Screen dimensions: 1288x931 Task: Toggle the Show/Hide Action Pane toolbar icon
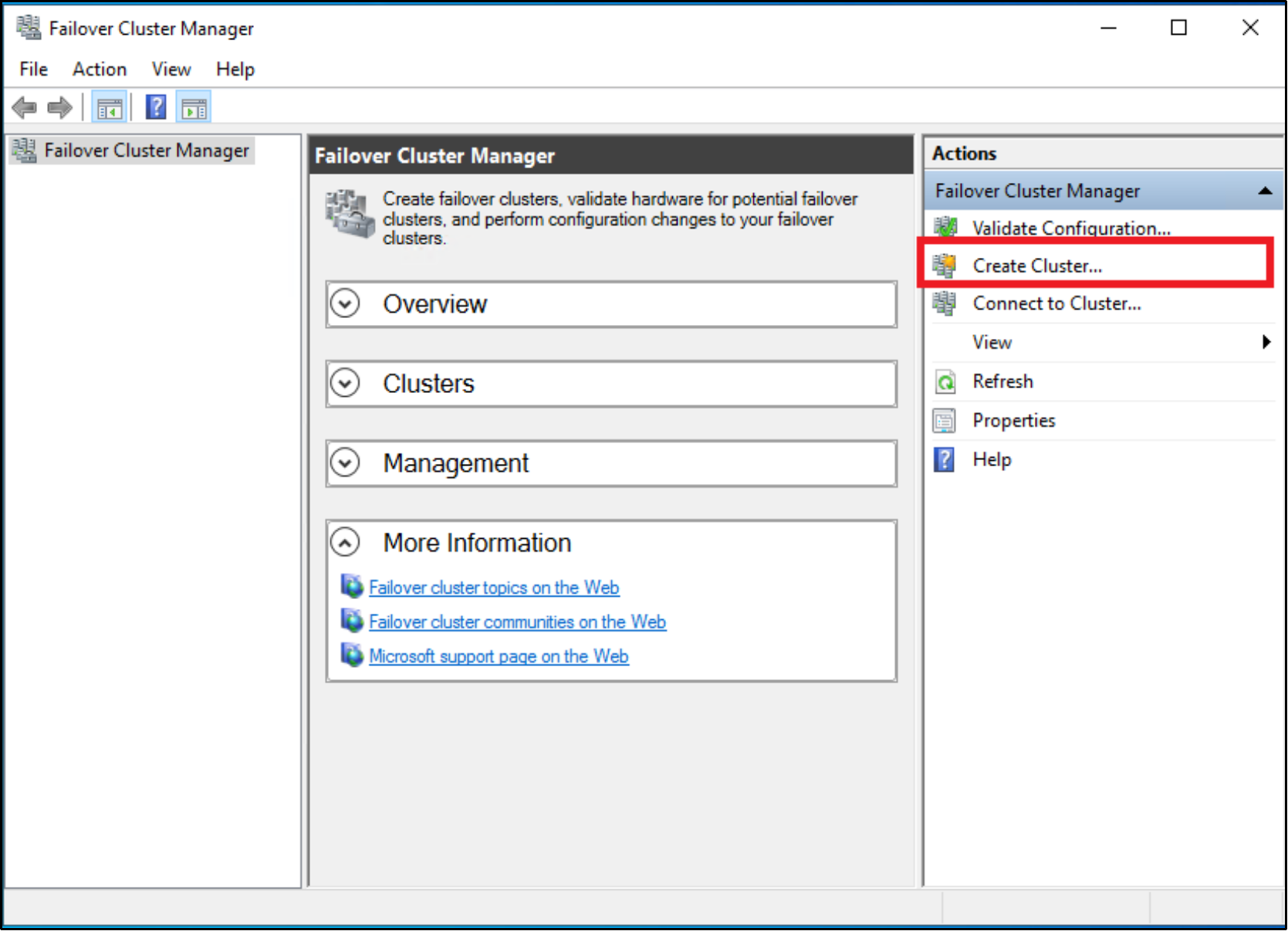194,108
